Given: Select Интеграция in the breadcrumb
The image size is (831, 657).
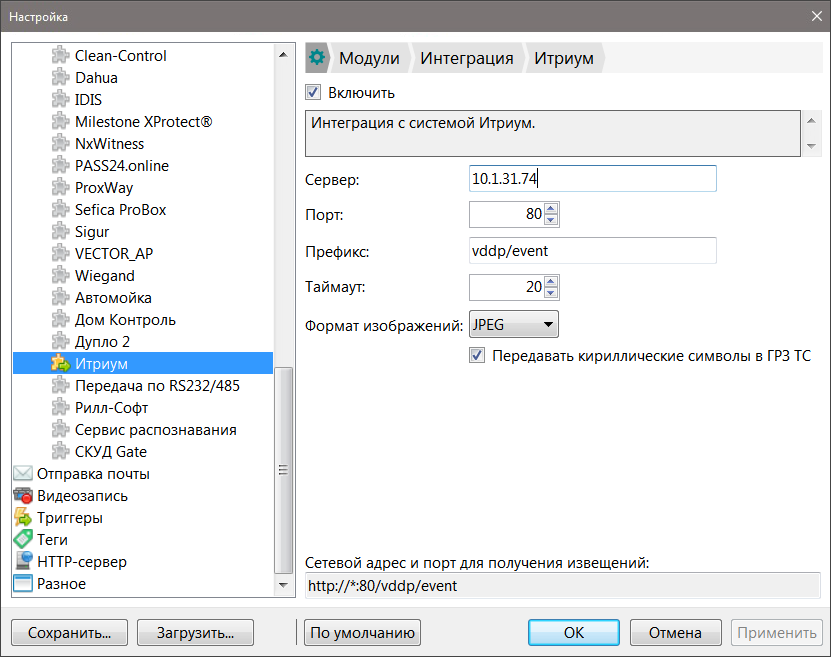Looking at the screenshot, I should [466, 58].
